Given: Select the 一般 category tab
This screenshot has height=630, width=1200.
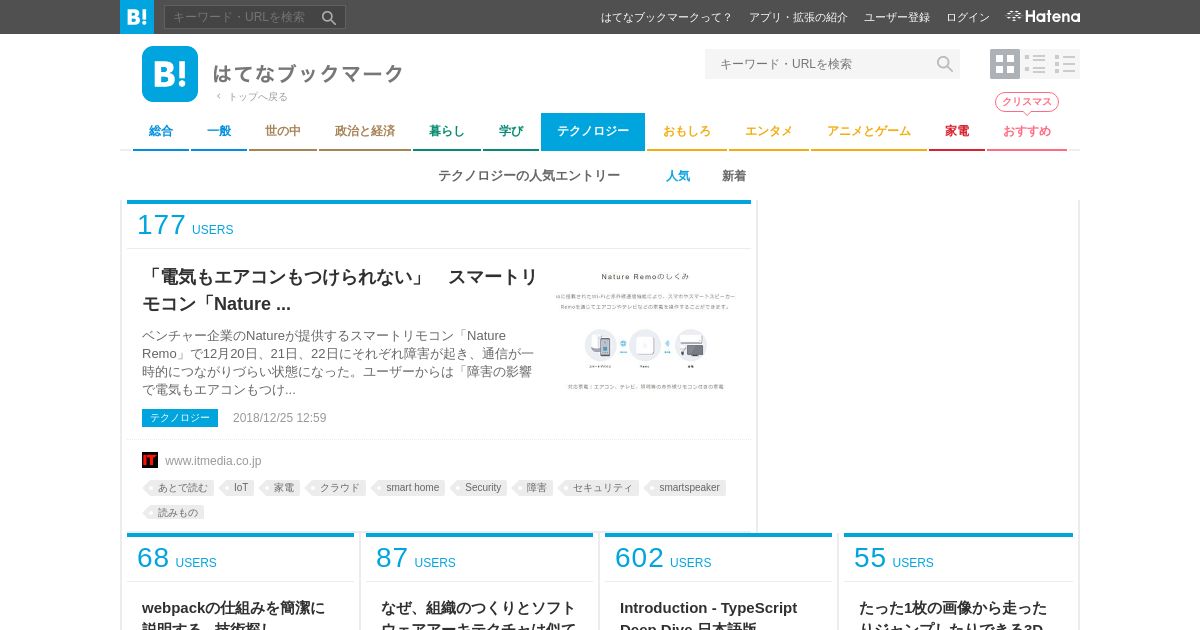Looking at the screenshot, I should click(219, 131).
